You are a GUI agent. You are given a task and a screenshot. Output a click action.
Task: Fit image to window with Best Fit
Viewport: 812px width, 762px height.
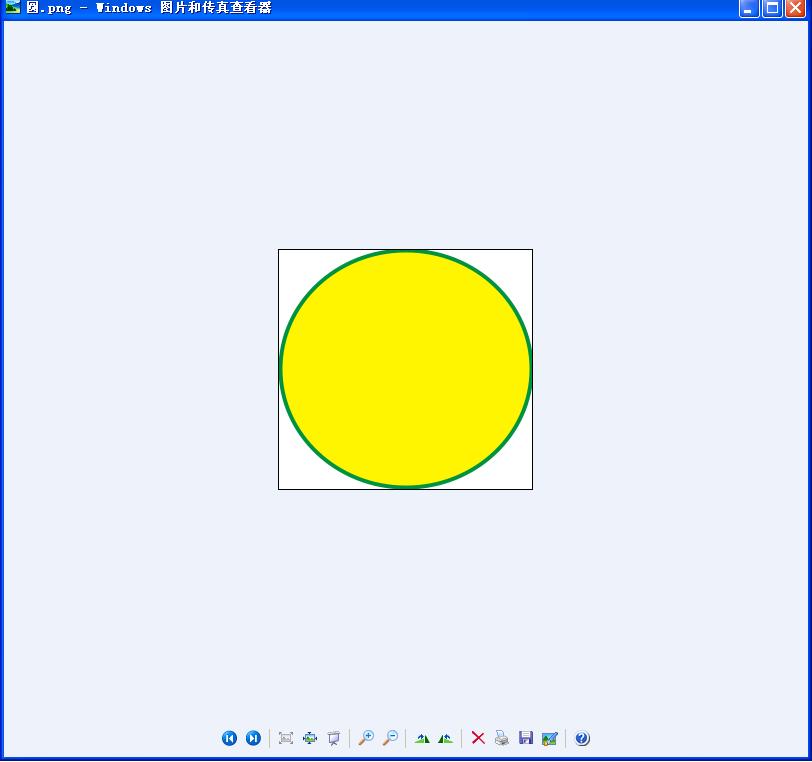tap(286, 738)
